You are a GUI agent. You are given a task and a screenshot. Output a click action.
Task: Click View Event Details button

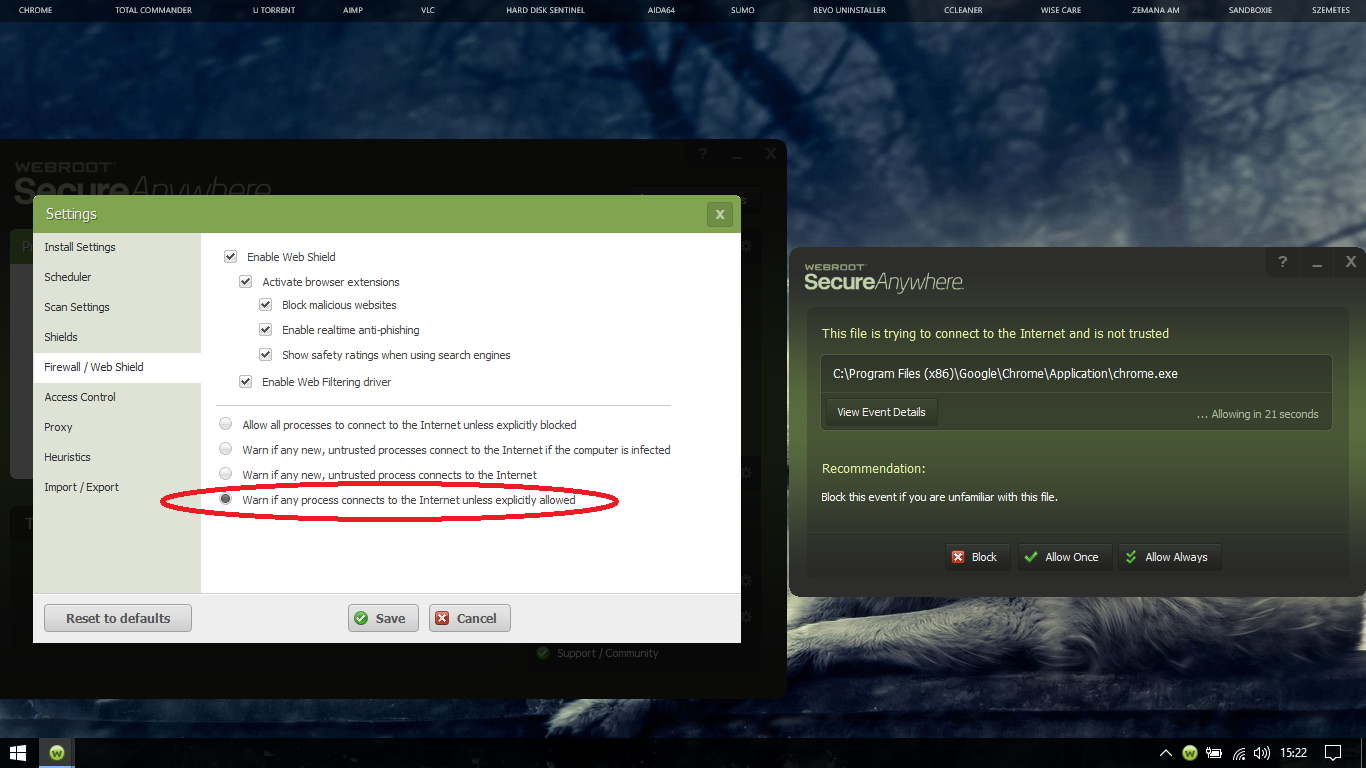click(x=881, y=412)
